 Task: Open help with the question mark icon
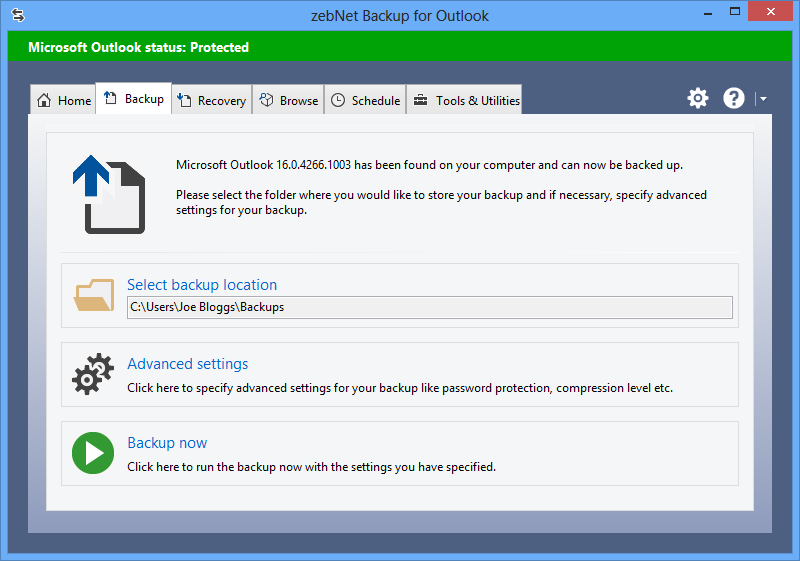734,98
